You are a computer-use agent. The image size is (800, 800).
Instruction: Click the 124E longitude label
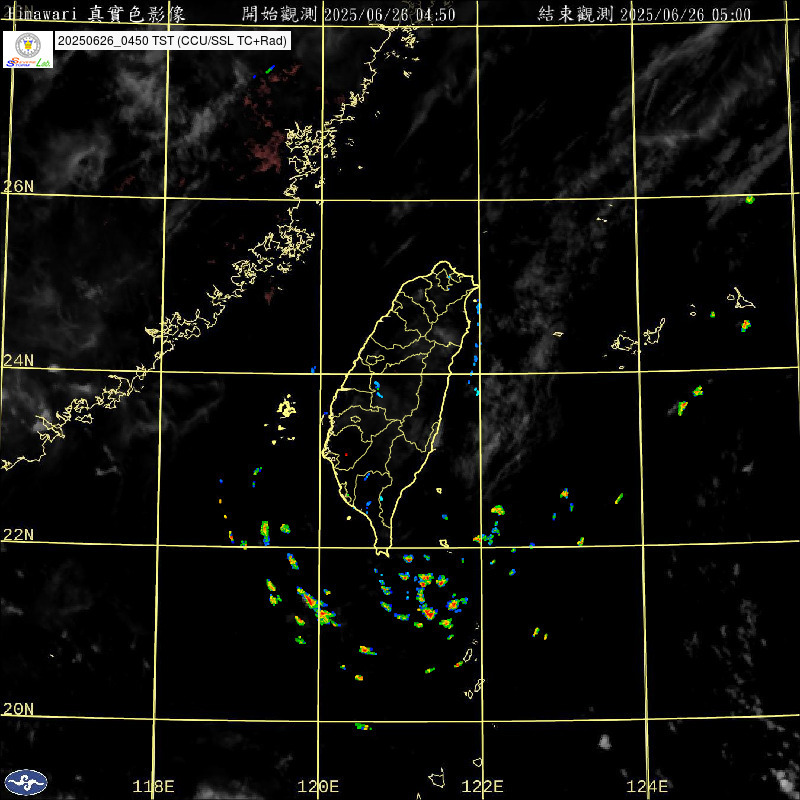click(x=647, y=786)
